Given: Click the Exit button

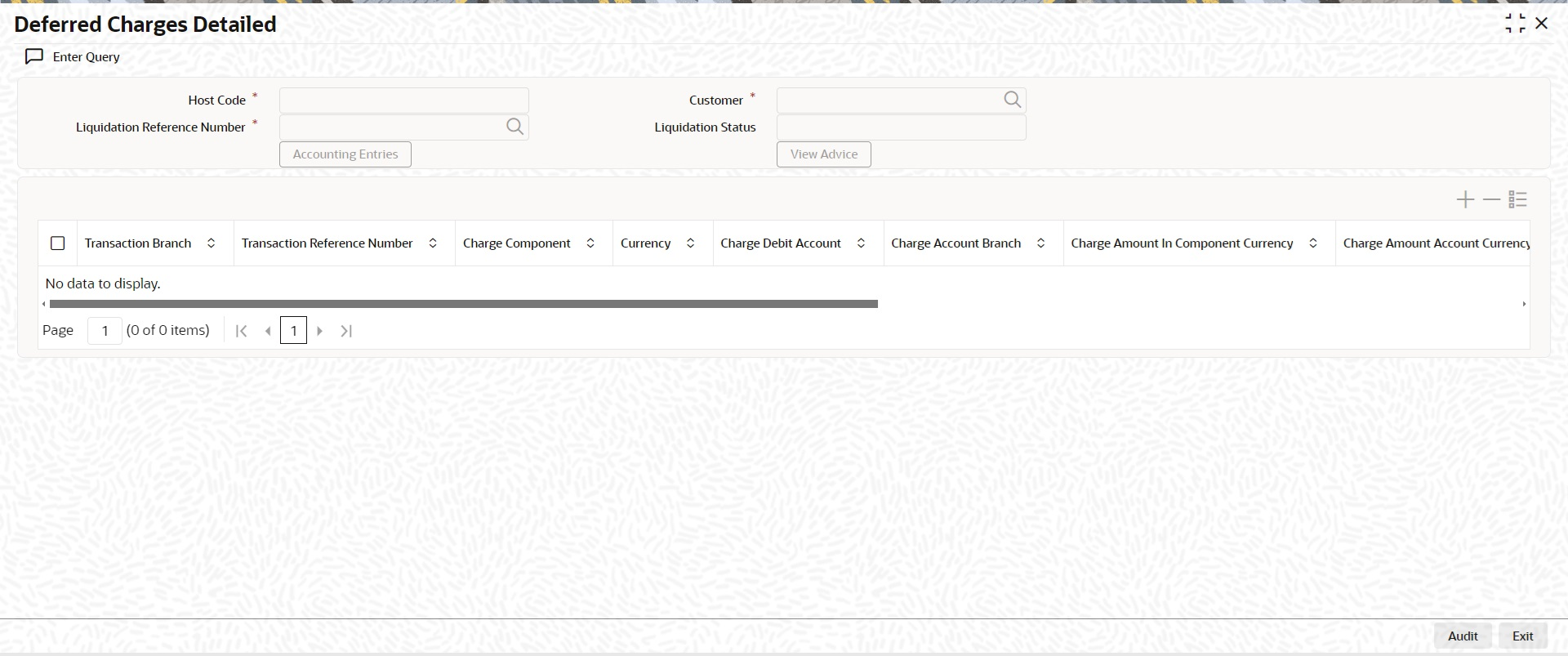Looking at the screenshot, I should [x=1523, y=636].
